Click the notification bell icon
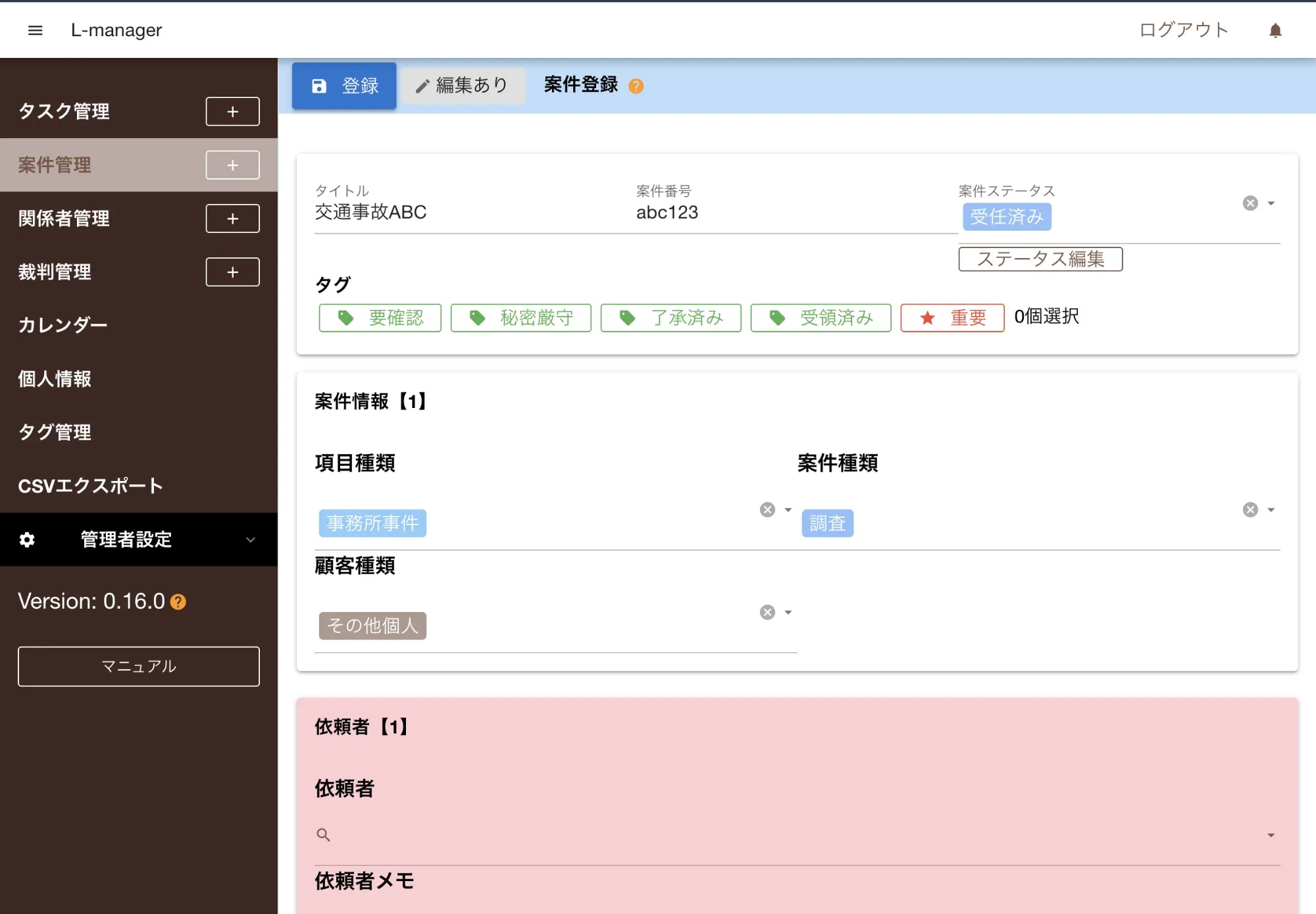The width and height of the screenshot is (1316, 914). 1275,30
